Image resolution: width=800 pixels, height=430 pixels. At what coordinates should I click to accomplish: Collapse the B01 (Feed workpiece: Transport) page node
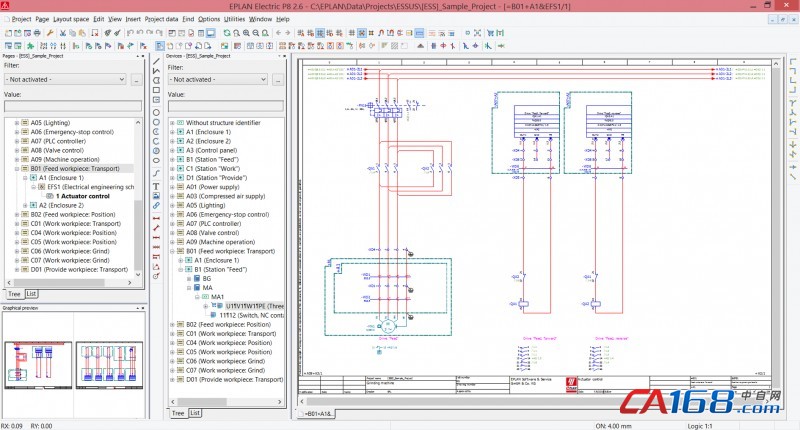click(x=17, y=168)
